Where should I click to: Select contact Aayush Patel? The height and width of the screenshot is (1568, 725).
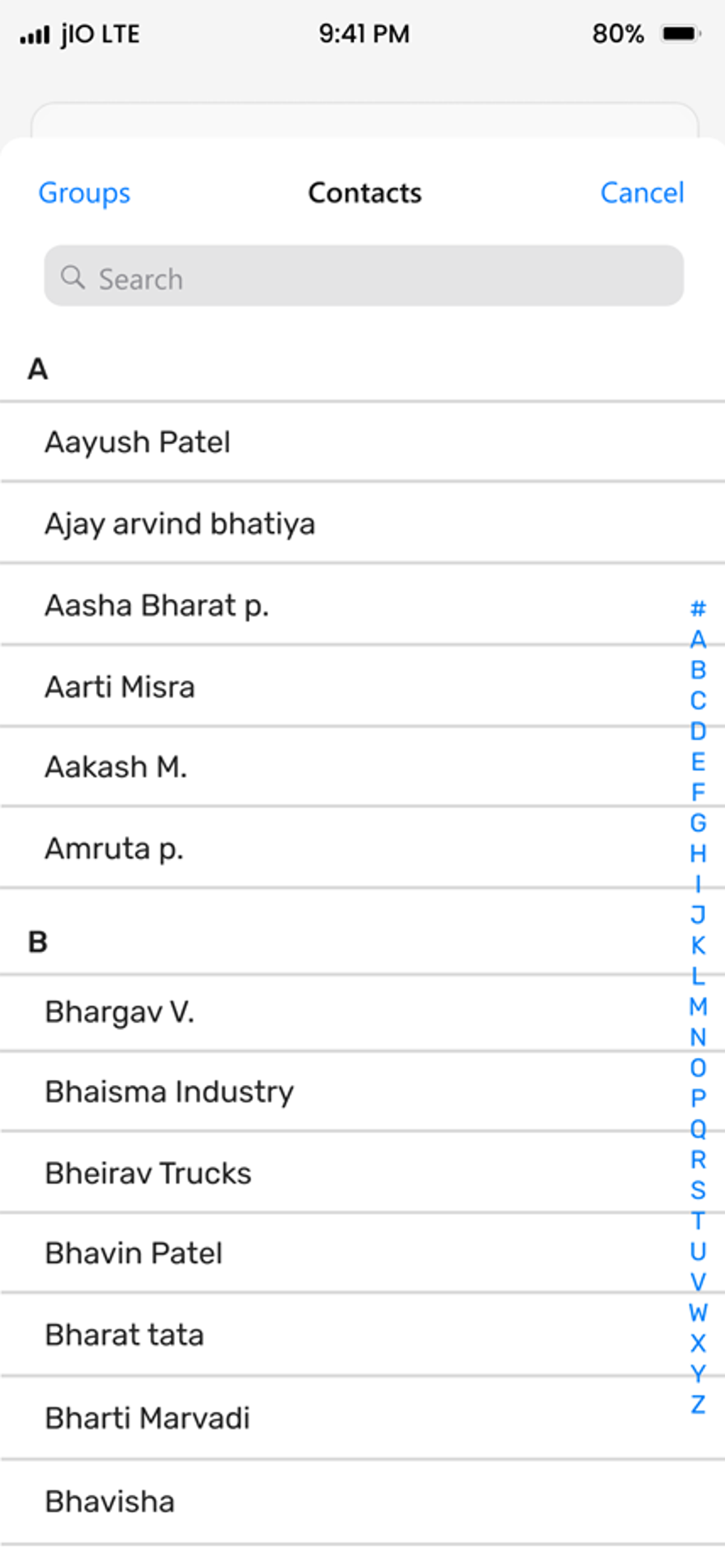point(138,442)
